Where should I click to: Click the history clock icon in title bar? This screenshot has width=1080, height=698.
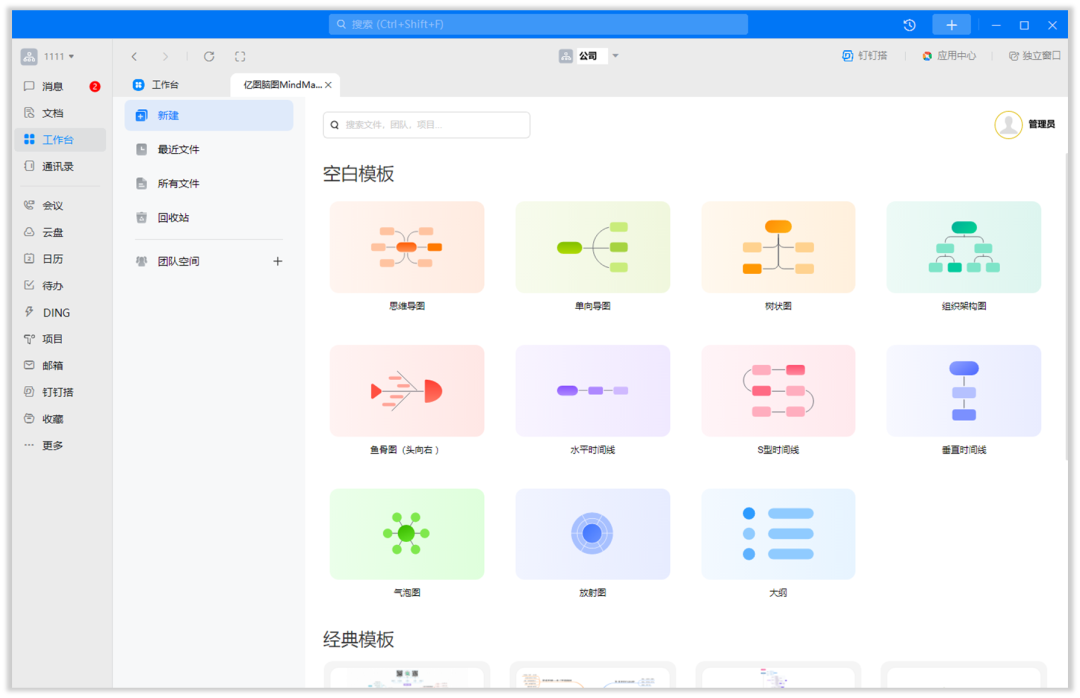coord(909,25)
